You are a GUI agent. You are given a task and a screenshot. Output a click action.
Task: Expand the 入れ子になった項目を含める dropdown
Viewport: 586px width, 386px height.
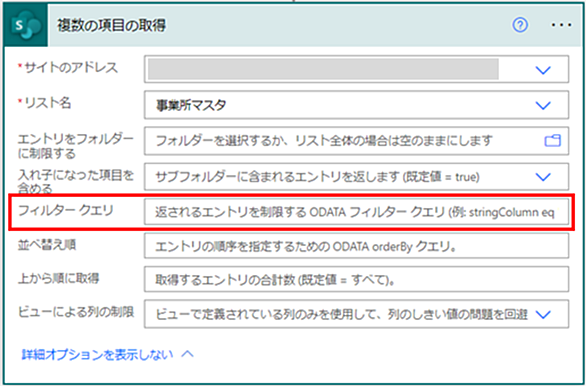(543, 177)
